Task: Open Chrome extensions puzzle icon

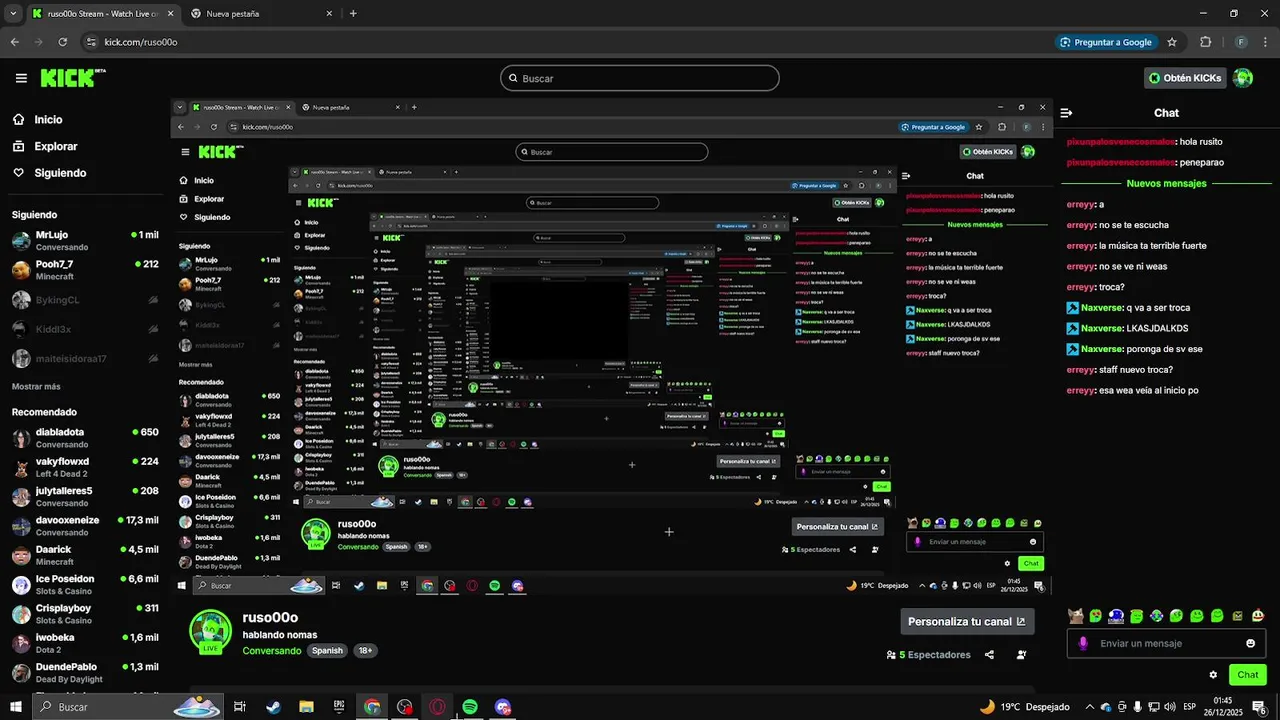Action: 1205,42
